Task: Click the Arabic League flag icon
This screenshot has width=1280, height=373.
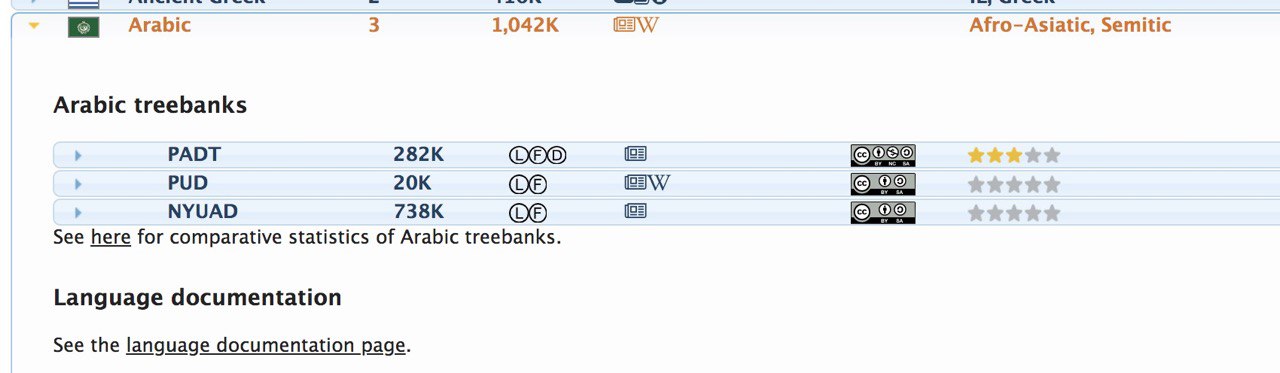Action: point(83,27)
